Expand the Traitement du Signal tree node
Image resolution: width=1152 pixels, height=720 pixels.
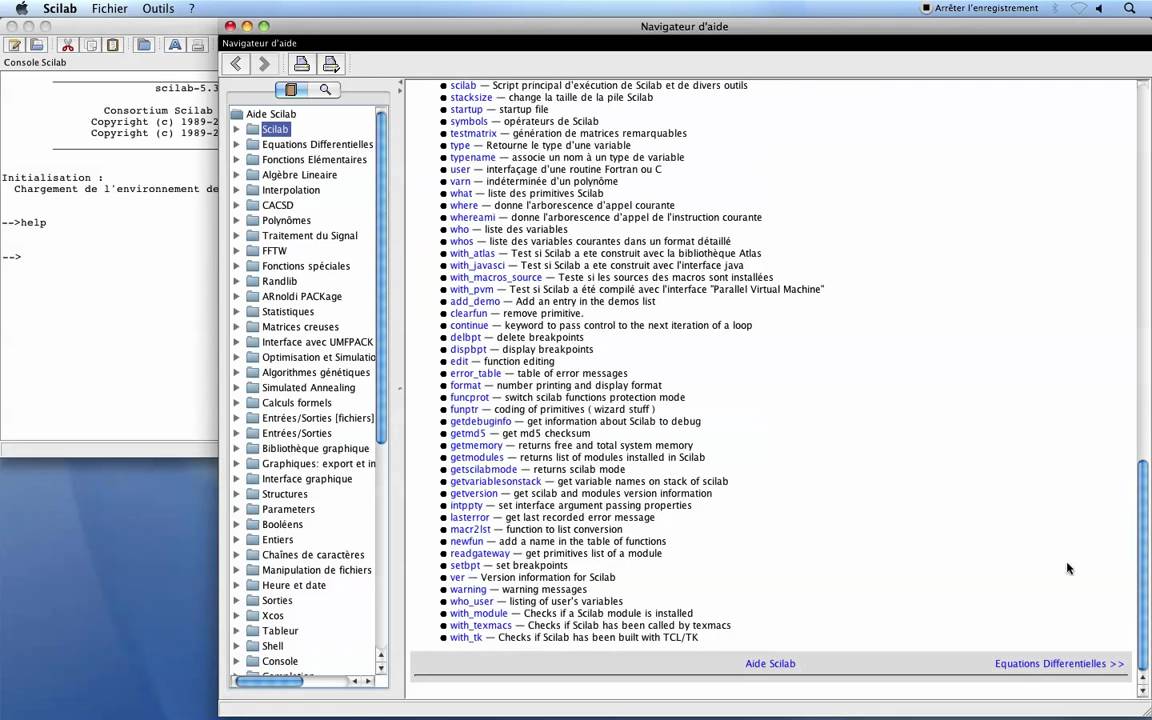click(237, 236)
